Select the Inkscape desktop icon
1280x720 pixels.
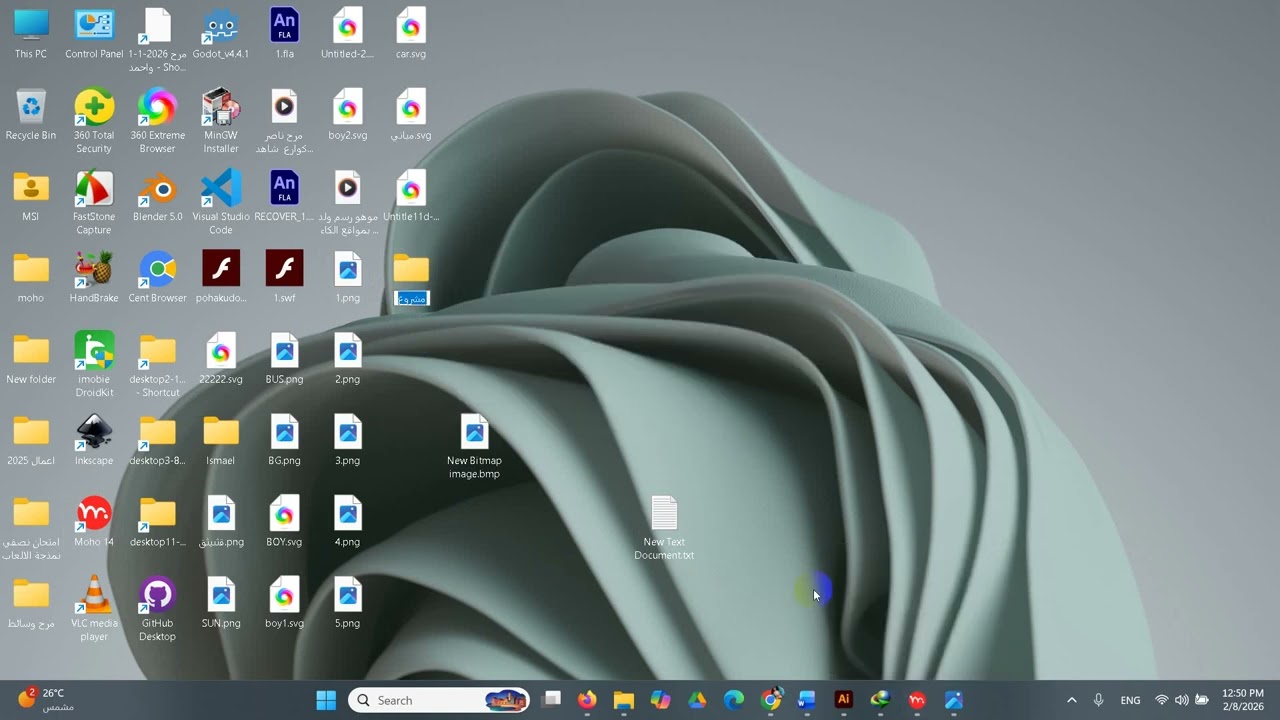click(x=94, y=433)
